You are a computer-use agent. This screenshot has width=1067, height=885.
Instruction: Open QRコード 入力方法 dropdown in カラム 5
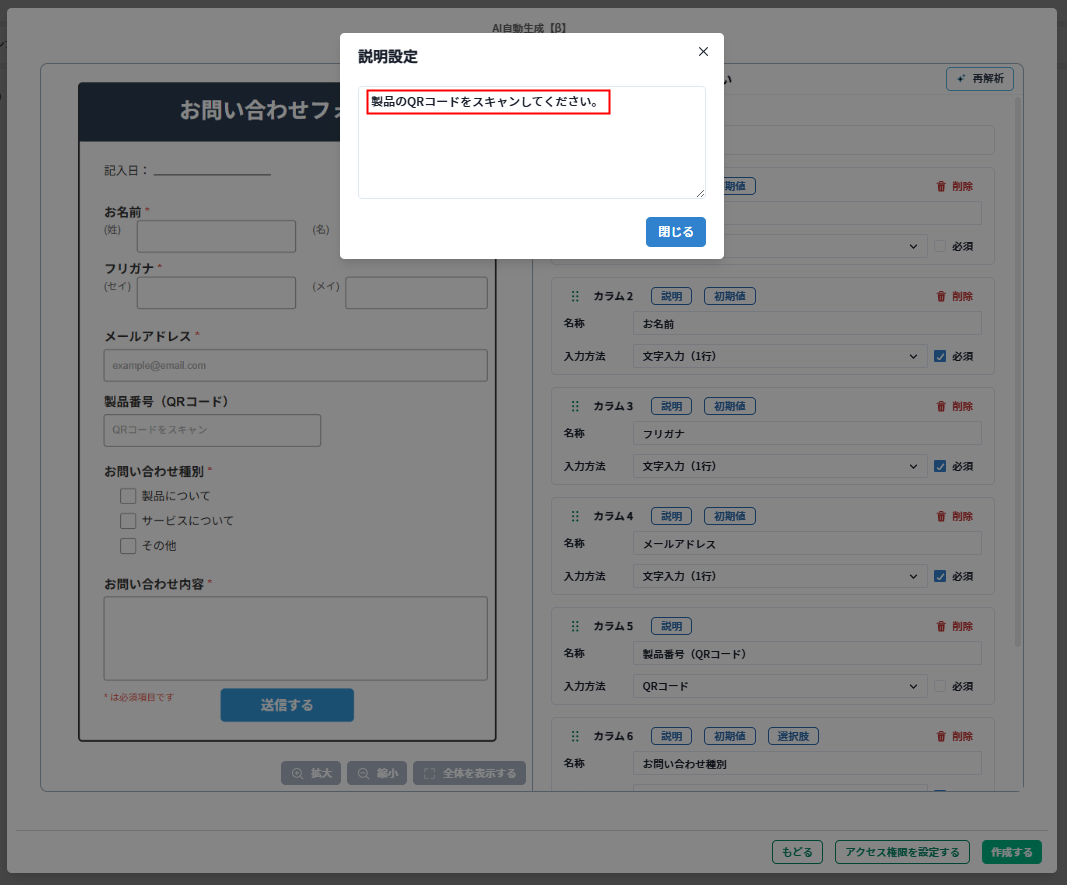[x=779, y=686]
